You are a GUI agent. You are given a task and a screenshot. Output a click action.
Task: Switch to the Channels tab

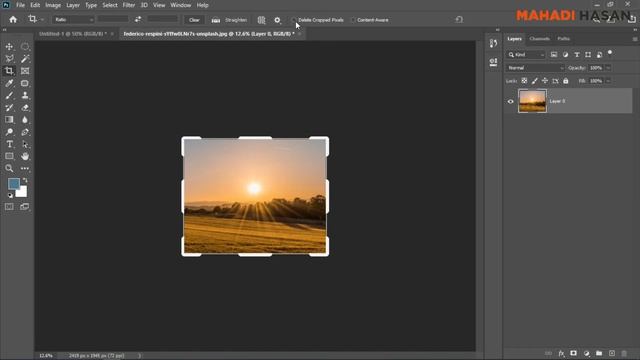coord(540,39)
